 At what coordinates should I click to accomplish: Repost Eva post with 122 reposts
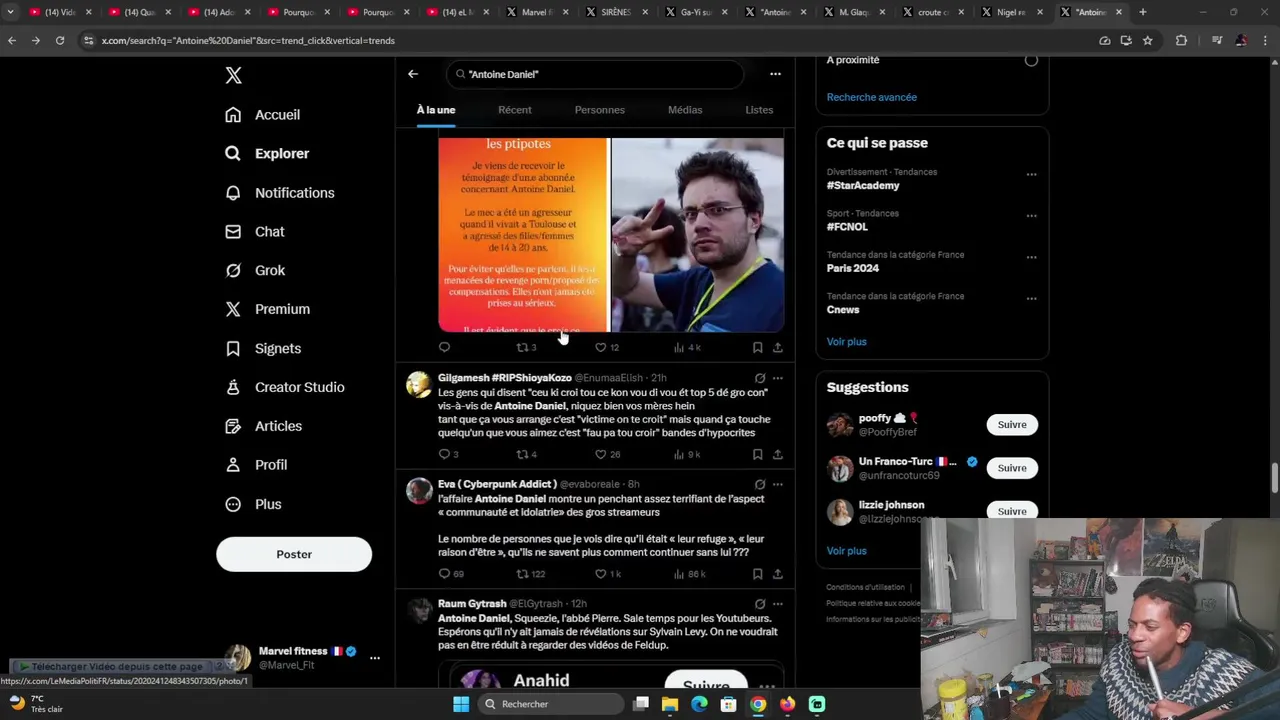point(530,574)
